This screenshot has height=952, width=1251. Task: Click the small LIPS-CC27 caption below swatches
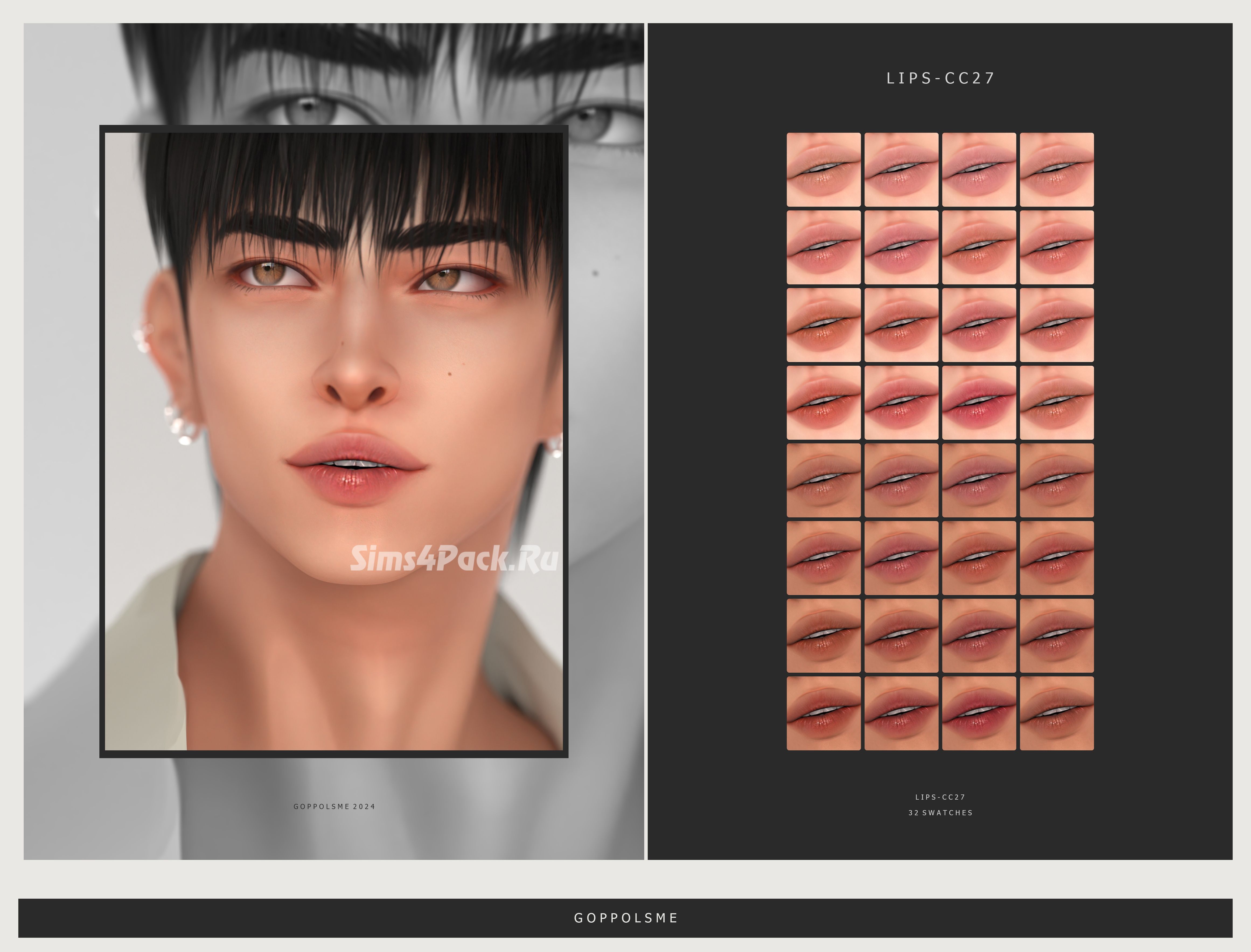point(940,797)
